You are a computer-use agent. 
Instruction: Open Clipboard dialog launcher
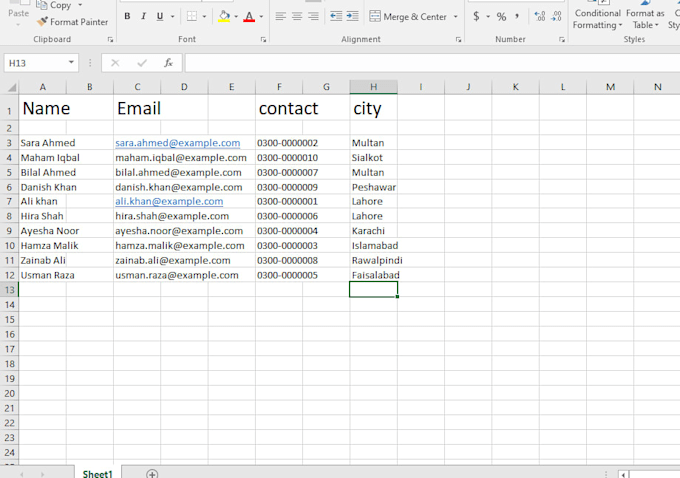(x=110, y=39)
